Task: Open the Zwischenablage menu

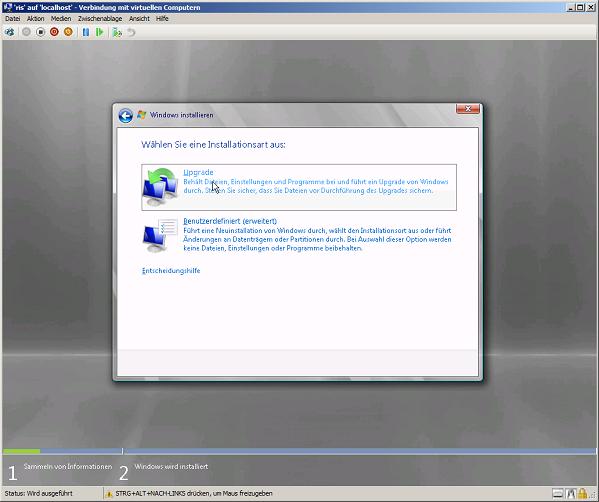Action: click(100, 18)
